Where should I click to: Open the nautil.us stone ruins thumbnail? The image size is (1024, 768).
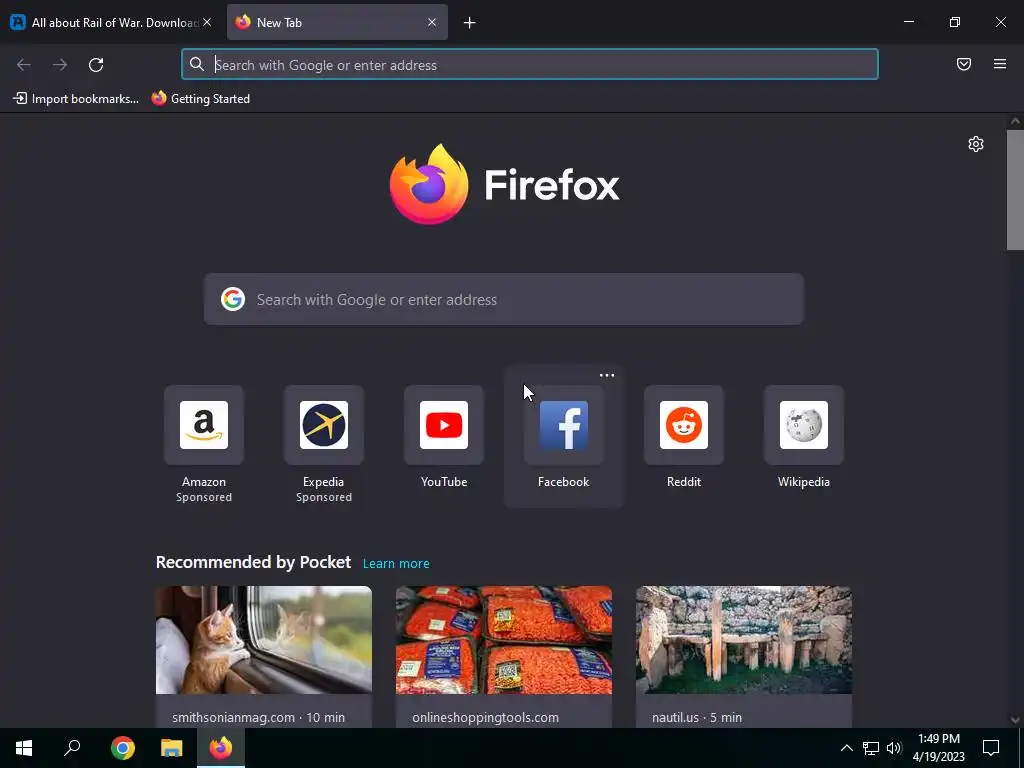(x=744, y=640)
